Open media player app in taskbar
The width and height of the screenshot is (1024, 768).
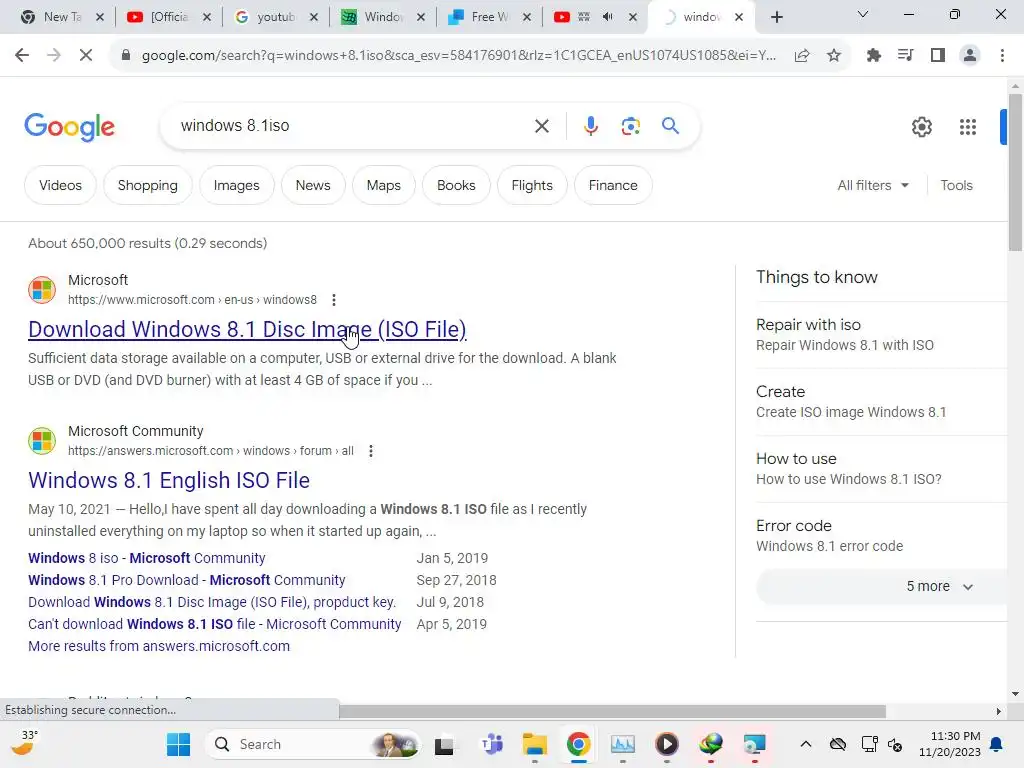(667, 744)
